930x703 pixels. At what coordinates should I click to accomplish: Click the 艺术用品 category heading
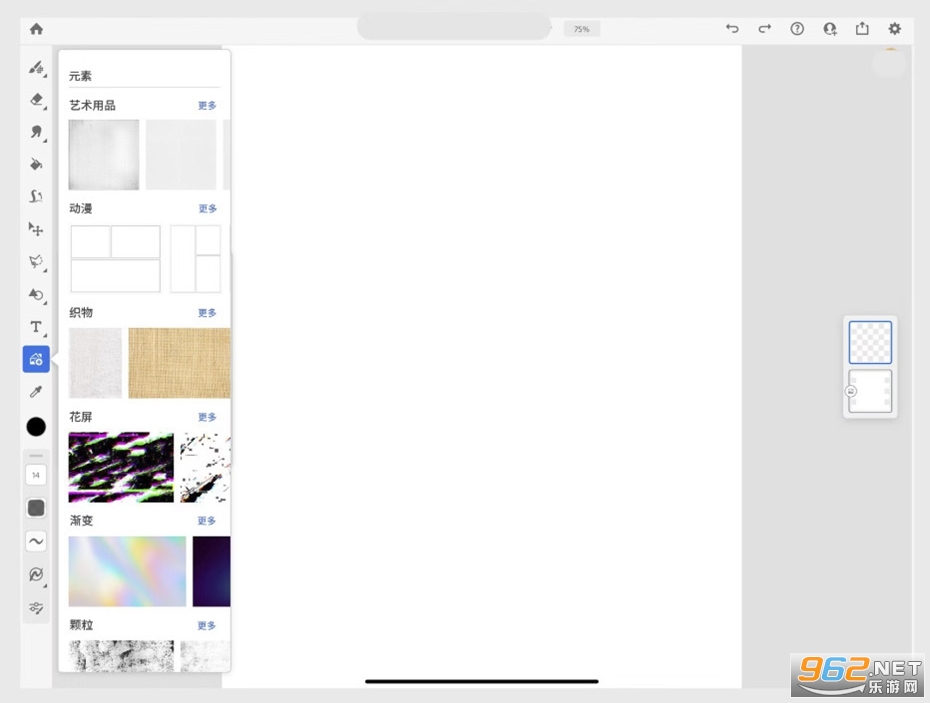pyautogui.click(x=93, y=106)
